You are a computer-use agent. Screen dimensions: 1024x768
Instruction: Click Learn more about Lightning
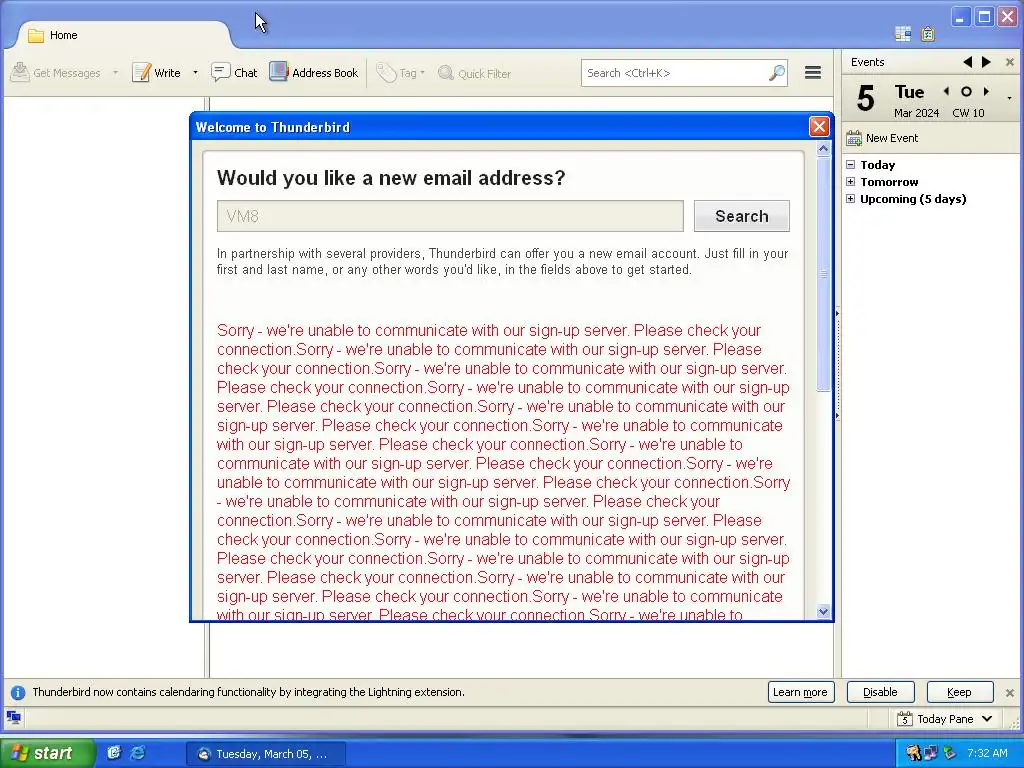[801, 692]
